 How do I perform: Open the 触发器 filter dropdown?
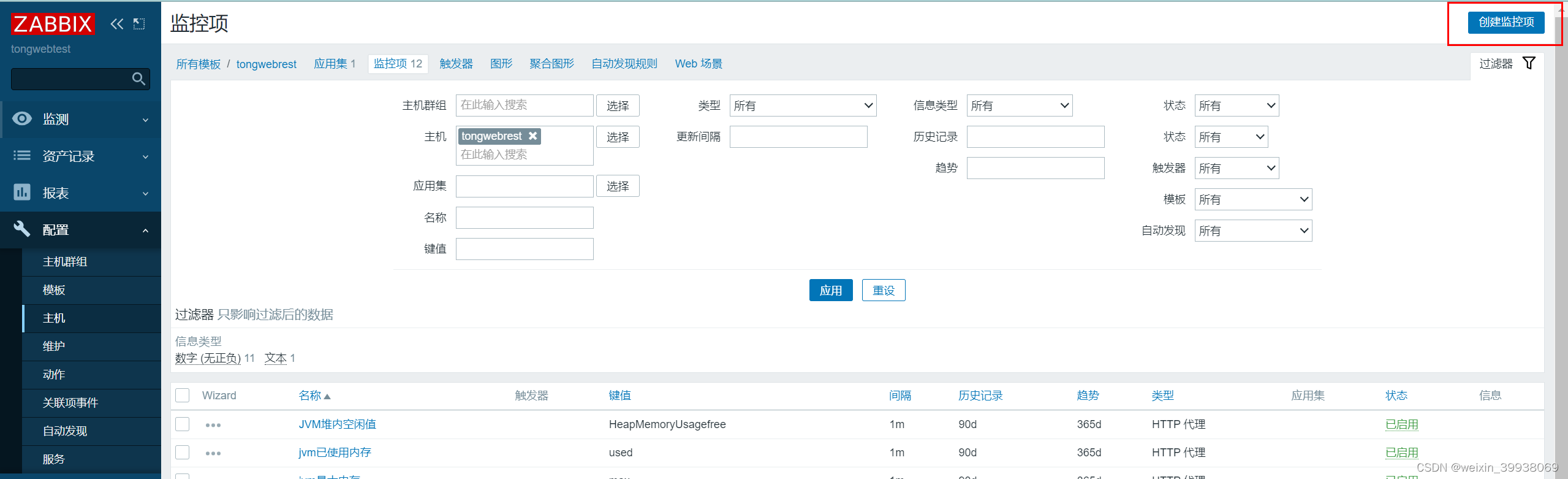[1237, 168]
